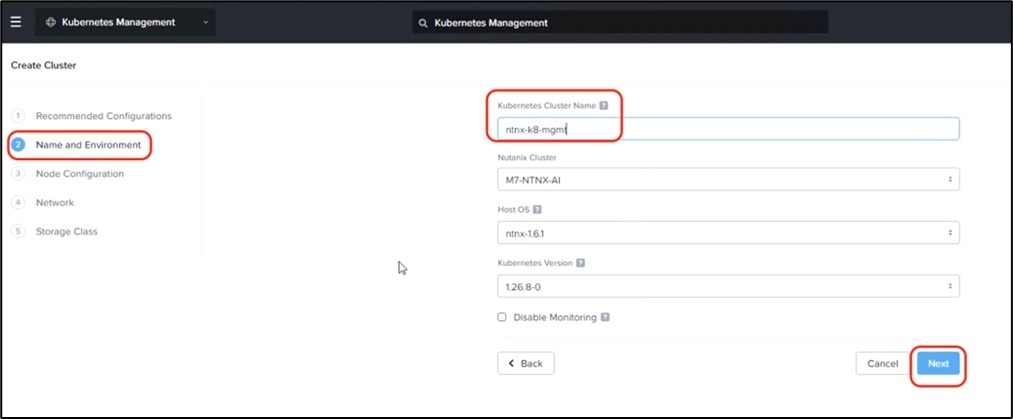Open the Host OS ntnx-1.6.1 dropdown
Image resolution: width=1013 pixels, height=419 pixels.
[x=728, y=232]
